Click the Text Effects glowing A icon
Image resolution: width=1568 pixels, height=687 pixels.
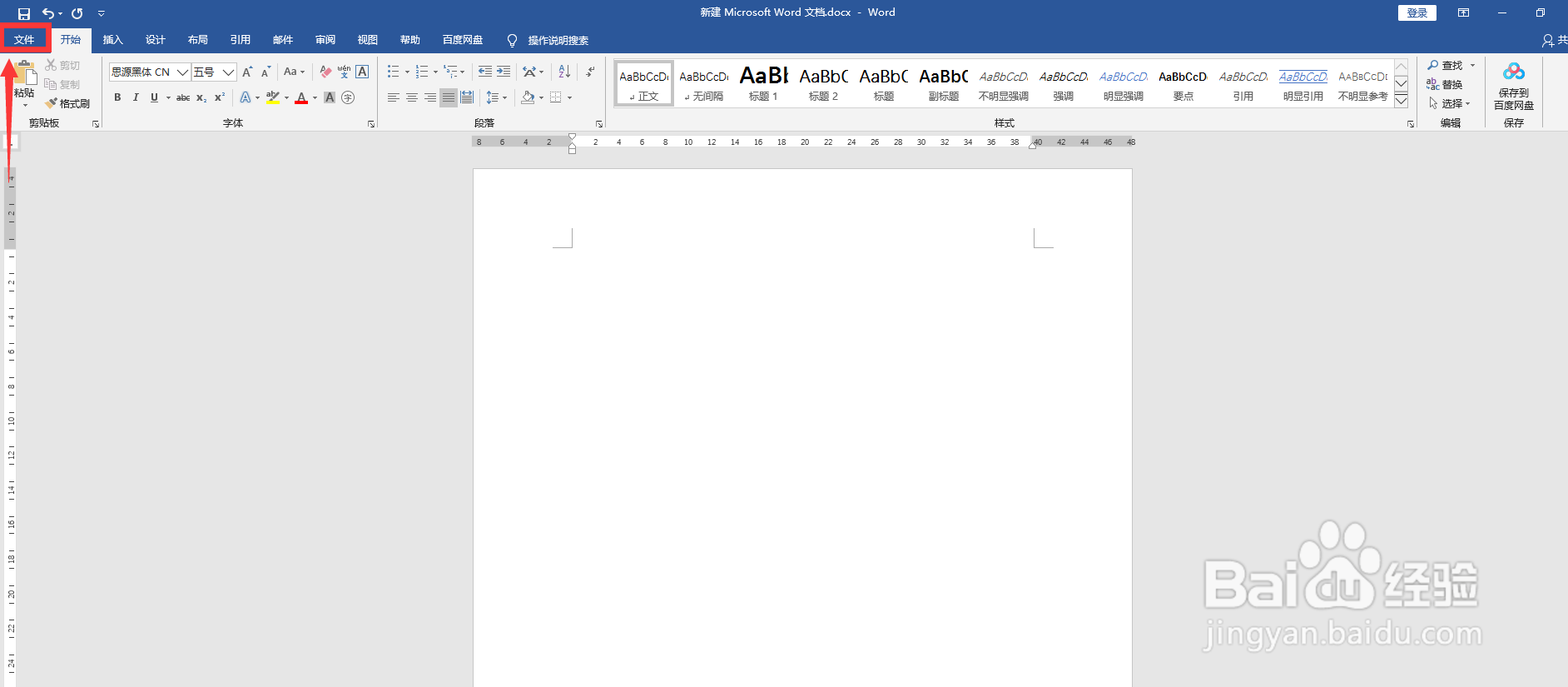point(246,97)
